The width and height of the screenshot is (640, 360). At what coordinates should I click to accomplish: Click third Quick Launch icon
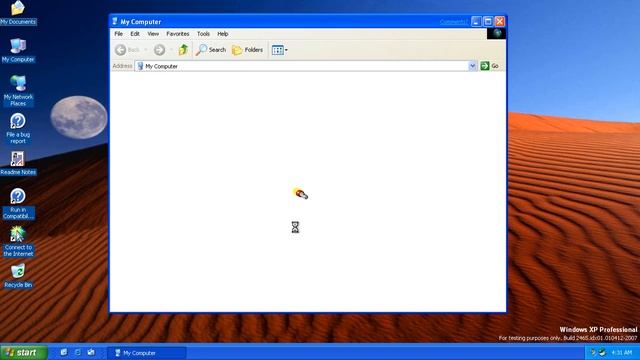click(x=91, y=352)
